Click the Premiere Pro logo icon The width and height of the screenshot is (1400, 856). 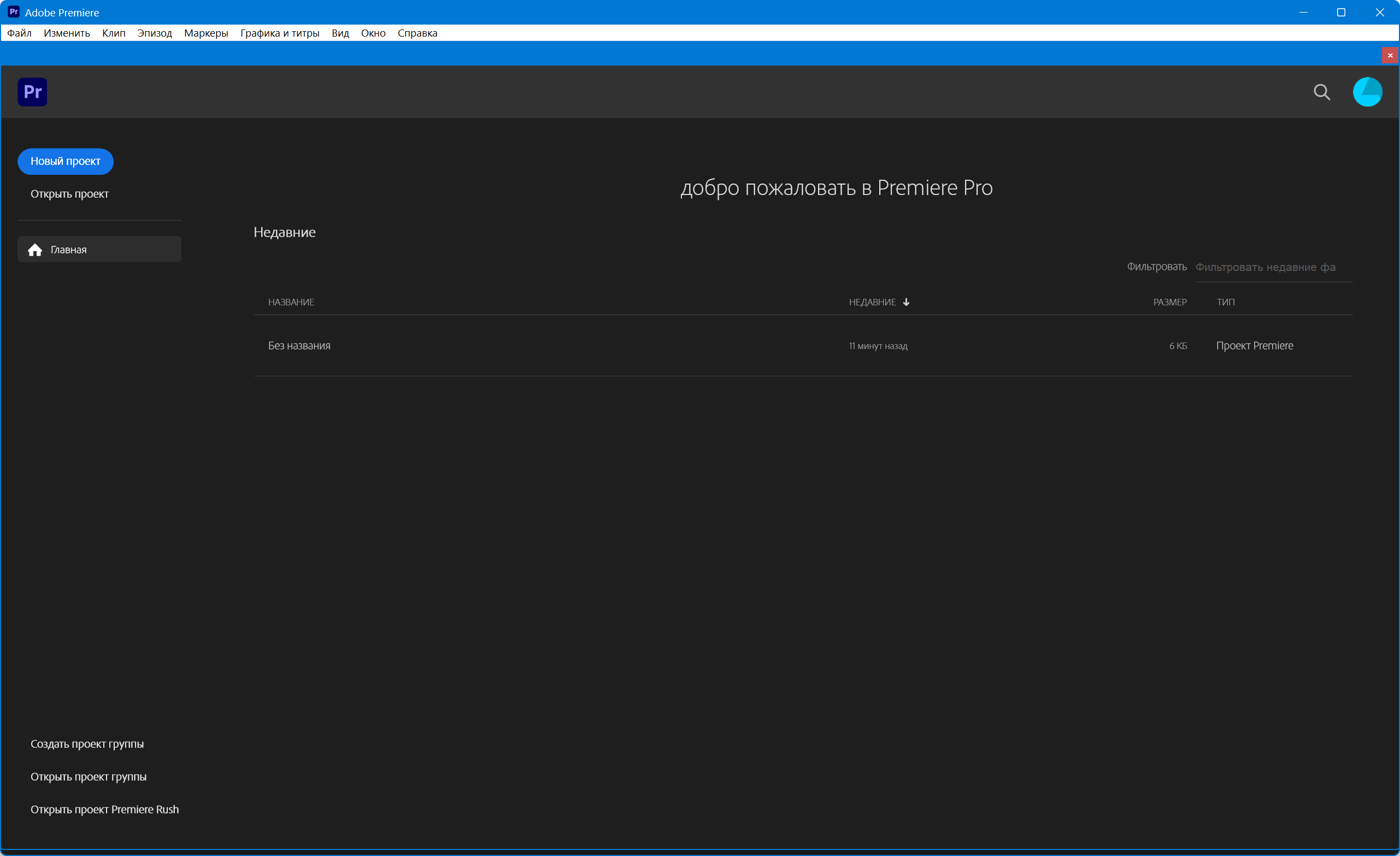(x=32, y=92)
